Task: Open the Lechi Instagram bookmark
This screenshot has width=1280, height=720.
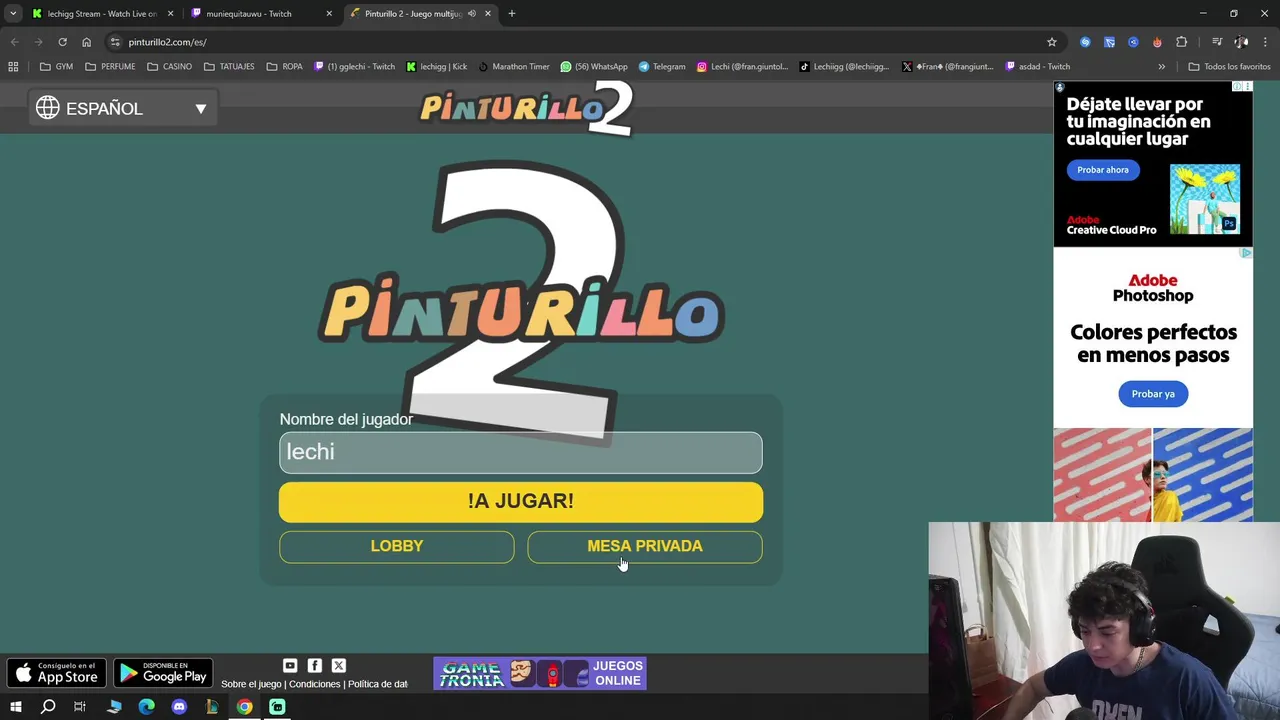Action: 743,67
